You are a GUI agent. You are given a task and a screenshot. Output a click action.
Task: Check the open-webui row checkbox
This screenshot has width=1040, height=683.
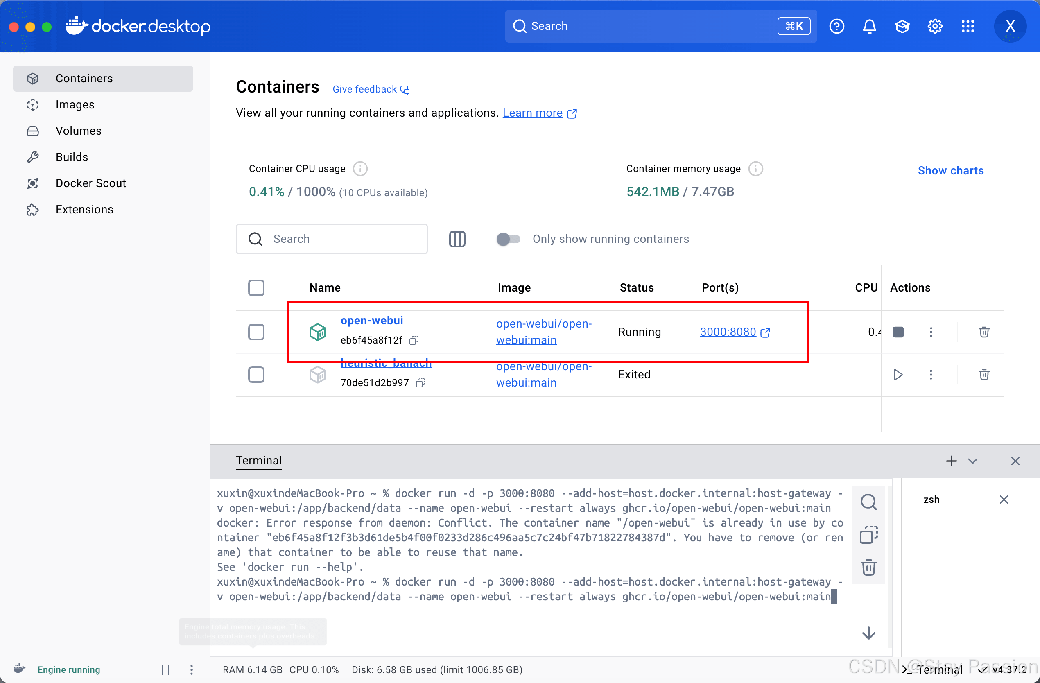[256, 332]
